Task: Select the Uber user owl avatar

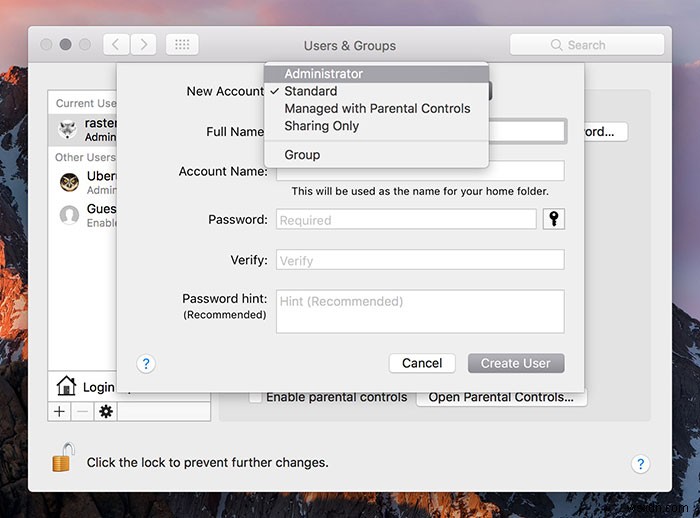Action: [69, 182]
